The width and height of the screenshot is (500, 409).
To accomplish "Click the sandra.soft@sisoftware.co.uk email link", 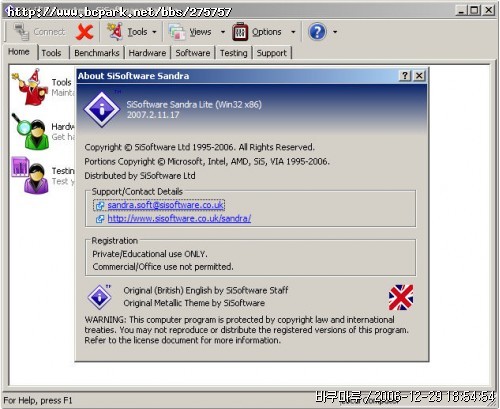I will click(166, 205).
